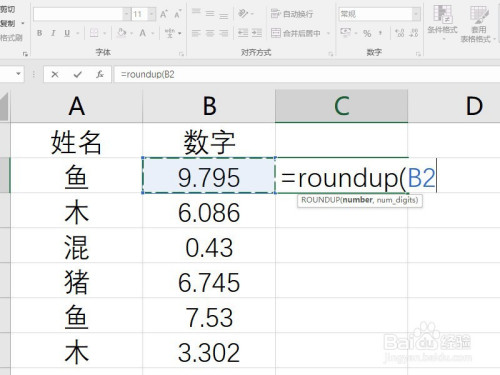Click 复制 copy button
Image resolution: width=500 pixels, height=375 pixels.
pyautogui.click(x=8, y=23)
